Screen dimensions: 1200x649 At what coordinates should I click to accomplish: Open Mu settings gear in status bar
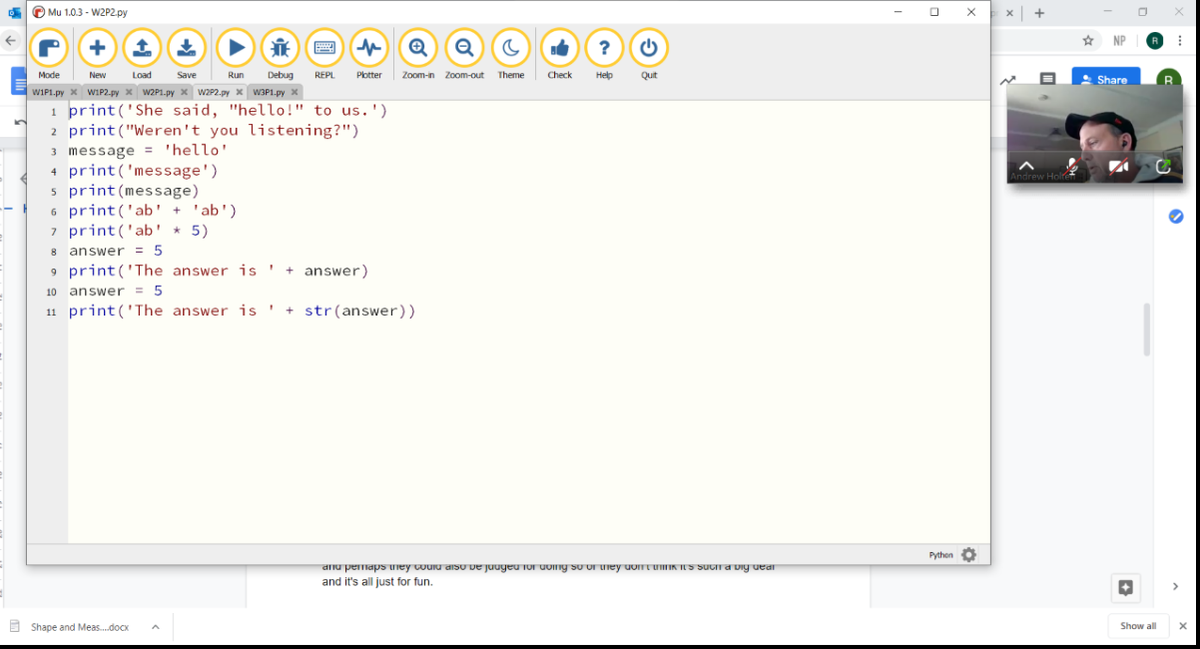pyautogui.click(x=969, y=555)
